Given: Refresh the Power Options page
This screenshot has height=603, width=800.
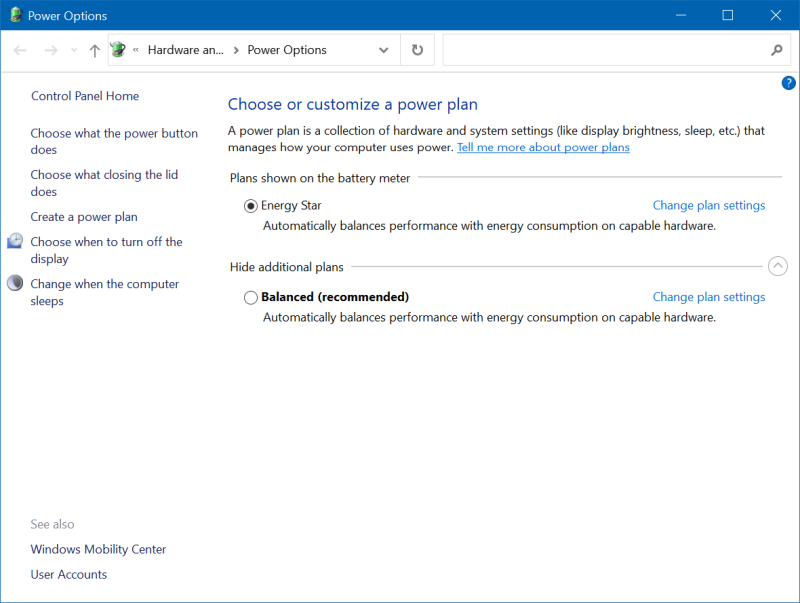Looking at the screenshot, I should coord(417,49).
